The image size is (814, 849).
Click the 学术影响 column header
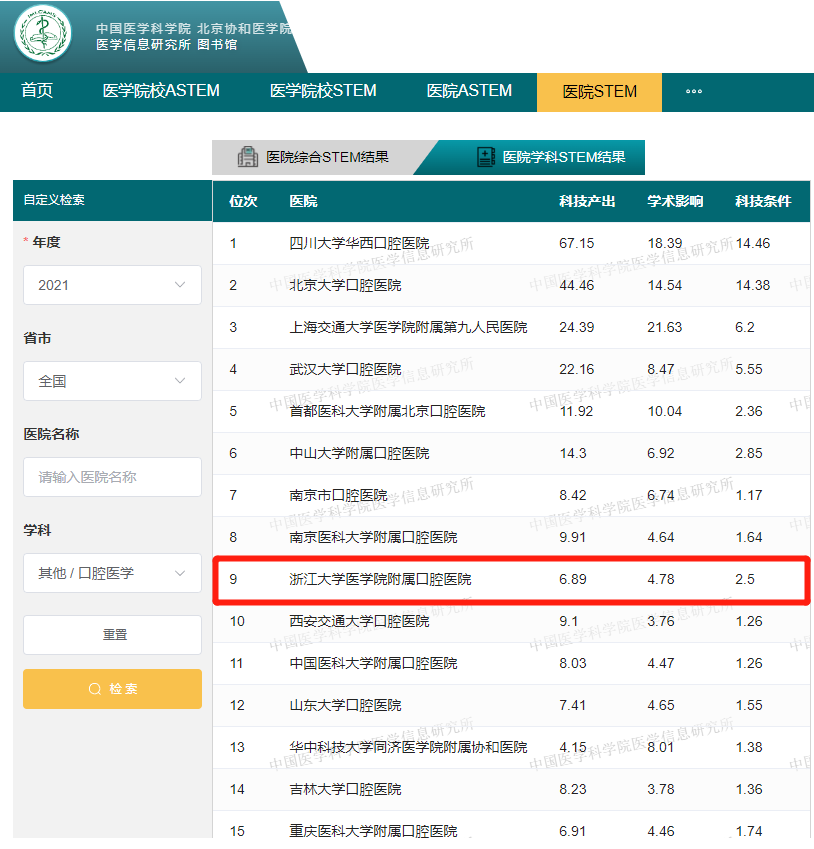pos(675,201)
